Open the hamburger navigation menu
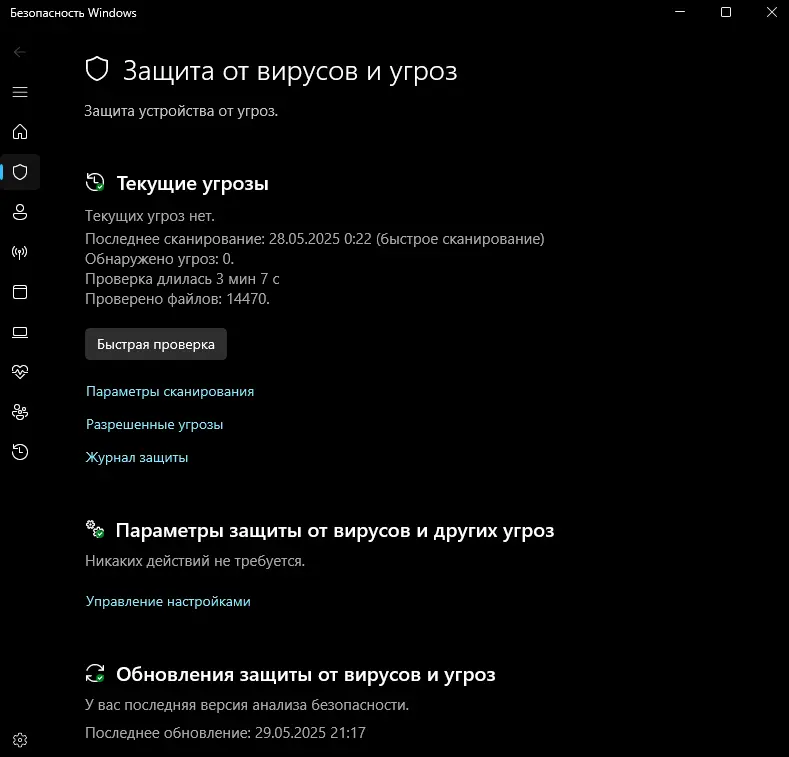 coord(20,92)
